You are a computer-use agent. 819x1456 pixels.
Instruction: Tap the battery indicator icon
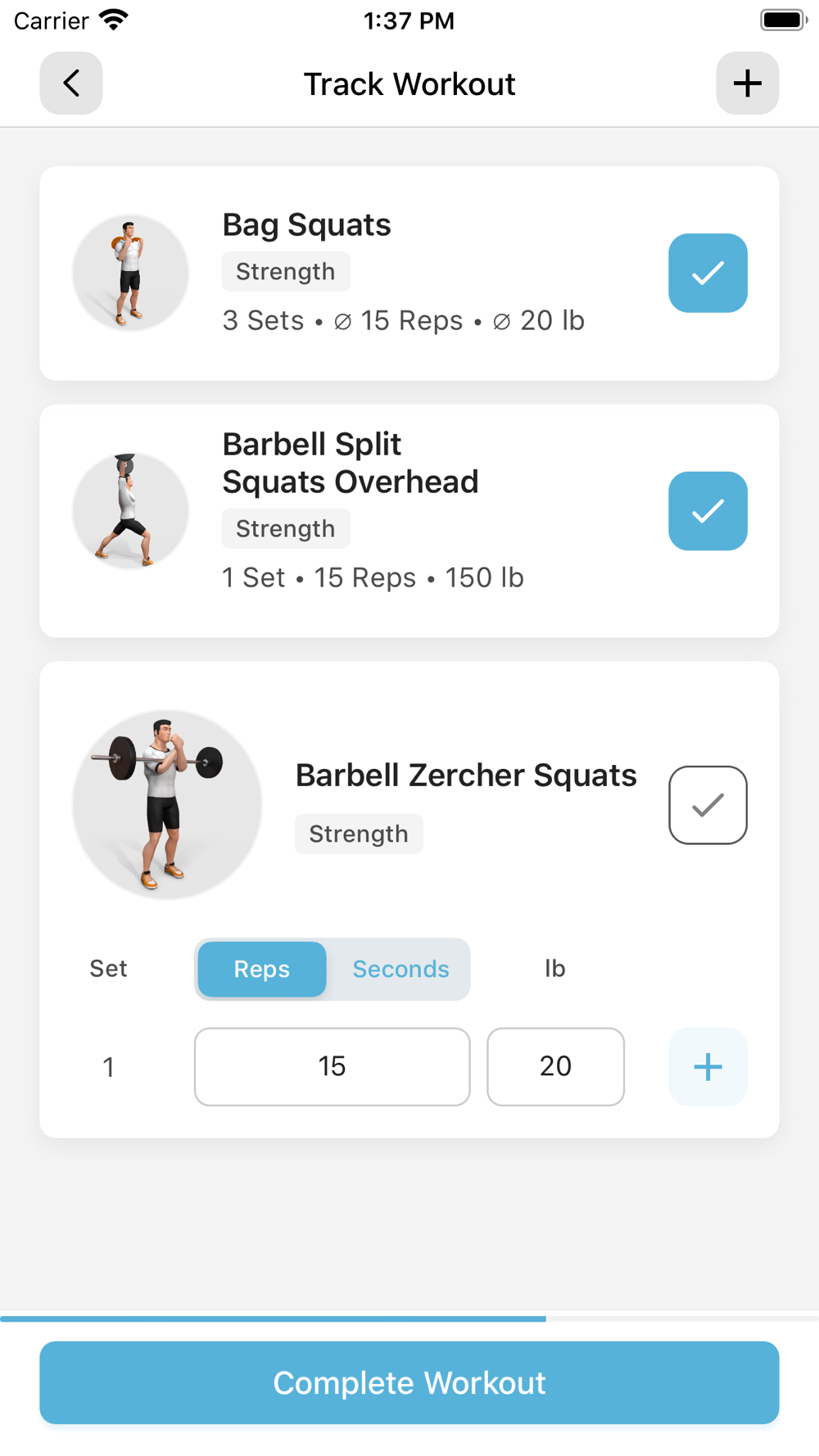784,20
